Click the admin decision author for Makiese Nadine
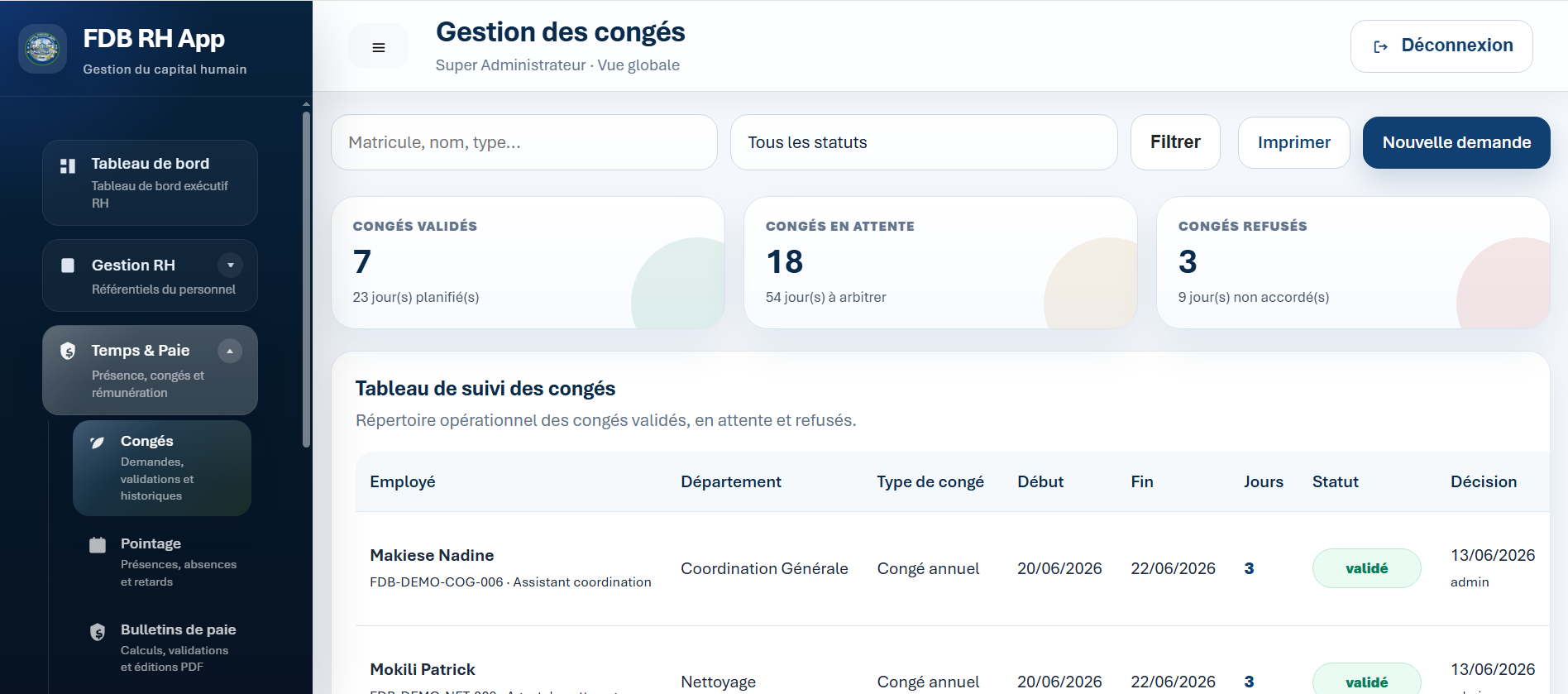The width and height of the screenshot is (1568, 694). tap(1470, 582)
